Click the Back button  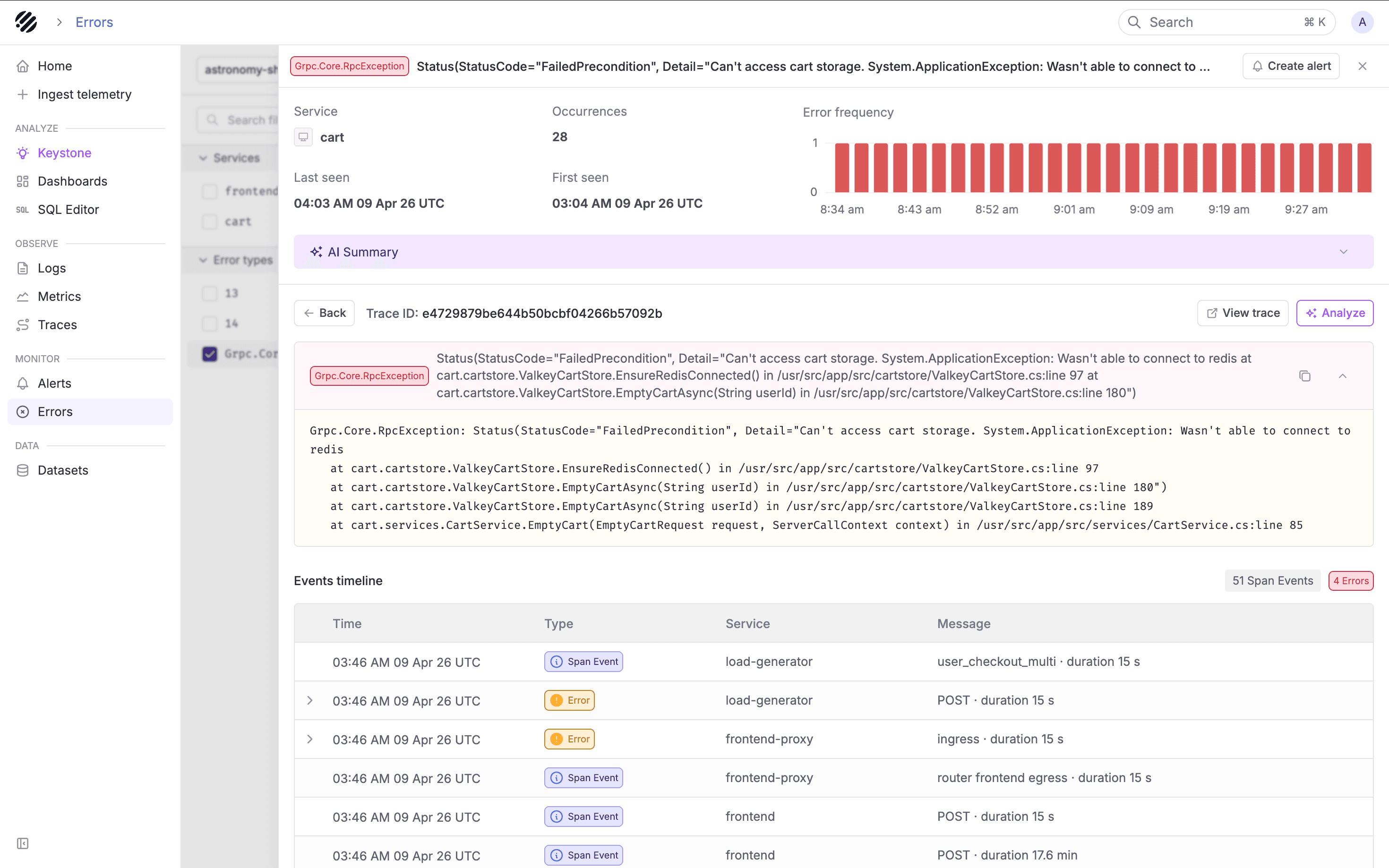click(324, 313)
